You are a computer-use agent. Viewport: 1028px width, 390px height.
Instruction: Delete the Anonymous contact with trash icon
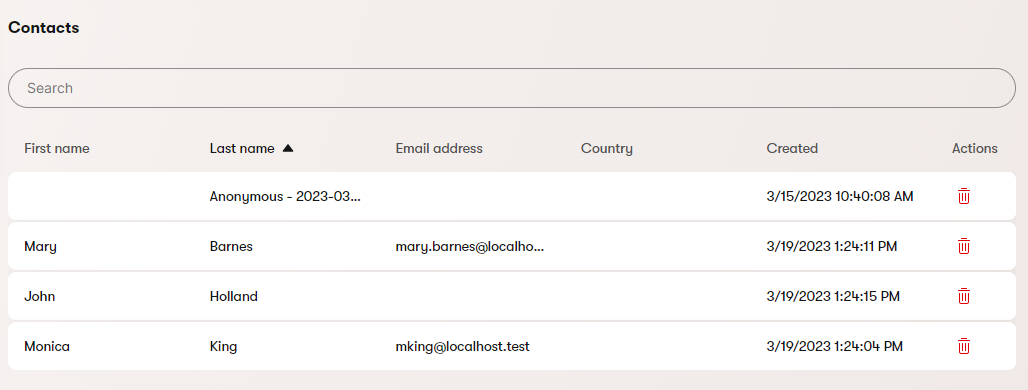pyautogui.click(x=963, y=196)
